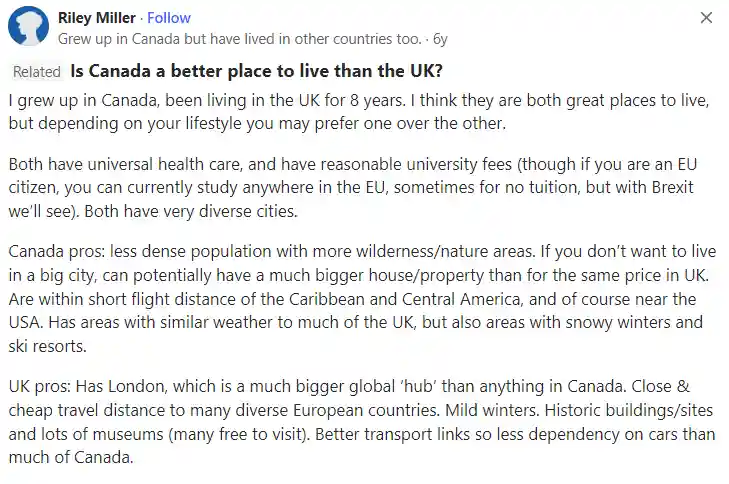Click the paragraph starting "UK pros"
Screen dimensions: 729x484
coord(362,422)
